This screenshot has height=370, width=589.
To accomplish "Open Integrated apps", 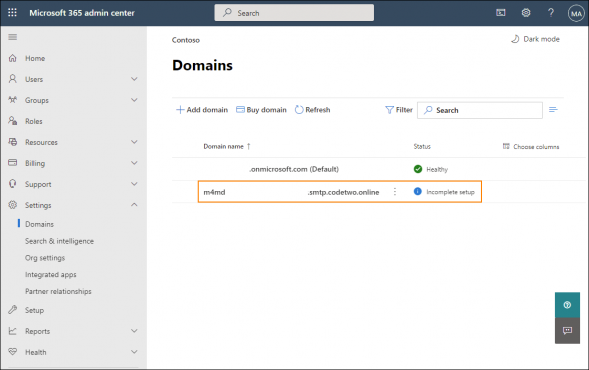I will click(51, 275).
